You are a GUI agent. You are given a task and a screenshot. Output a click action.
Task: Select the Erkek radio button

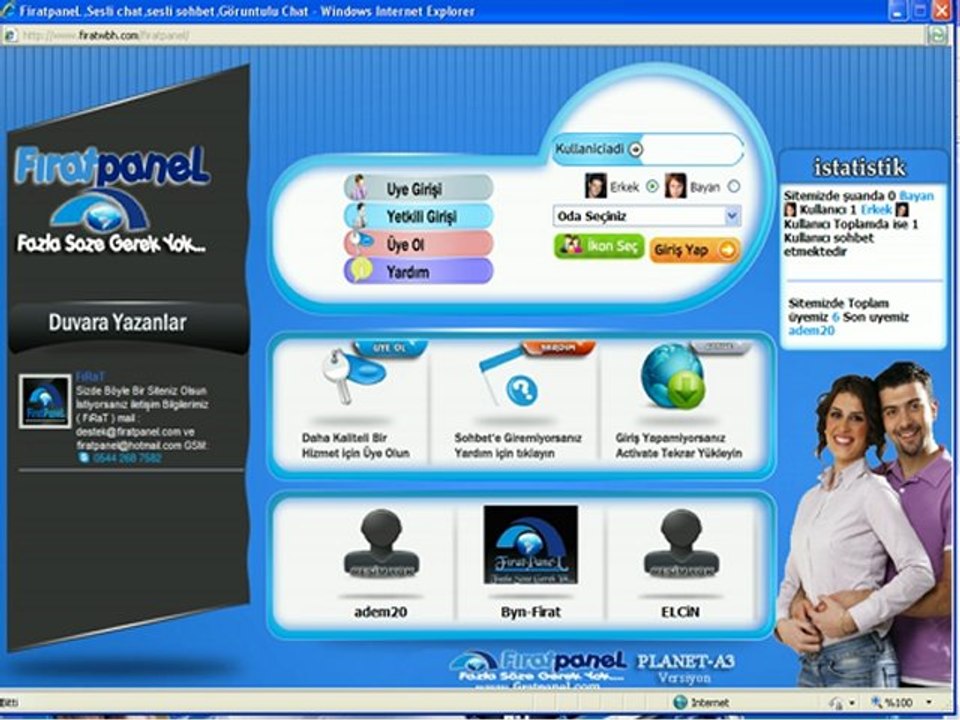(x=653, y=186)
